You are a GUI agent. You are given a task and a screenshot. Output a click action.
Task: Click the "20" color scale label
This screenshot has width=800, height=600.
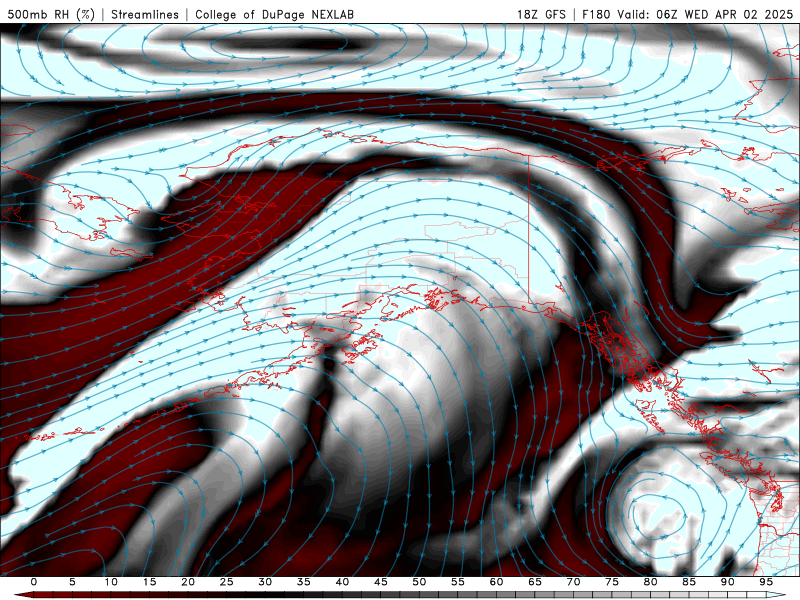click(x=188, y=582)
